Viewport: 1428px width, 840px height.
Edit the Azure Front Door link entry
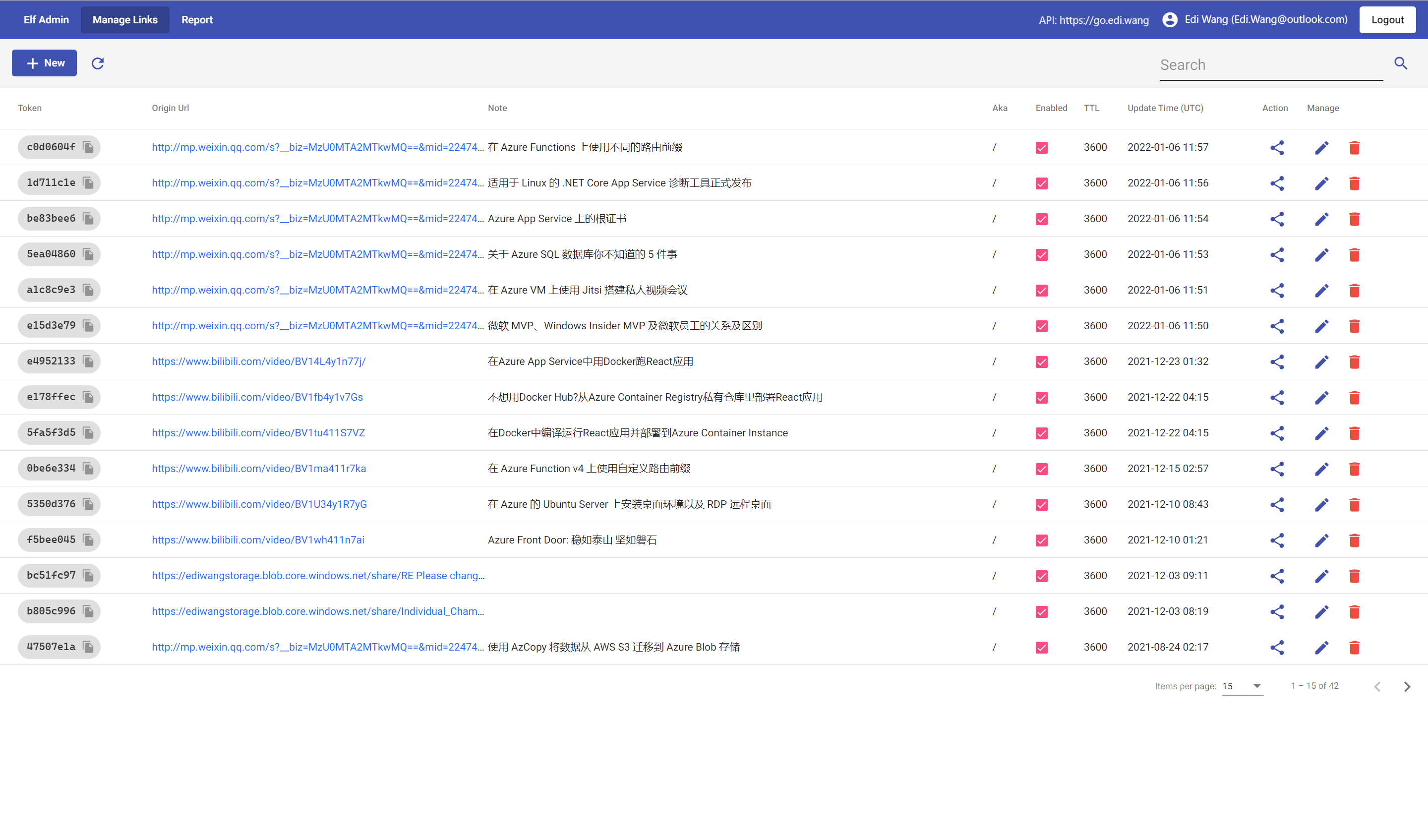click(x=1321, y=540)
